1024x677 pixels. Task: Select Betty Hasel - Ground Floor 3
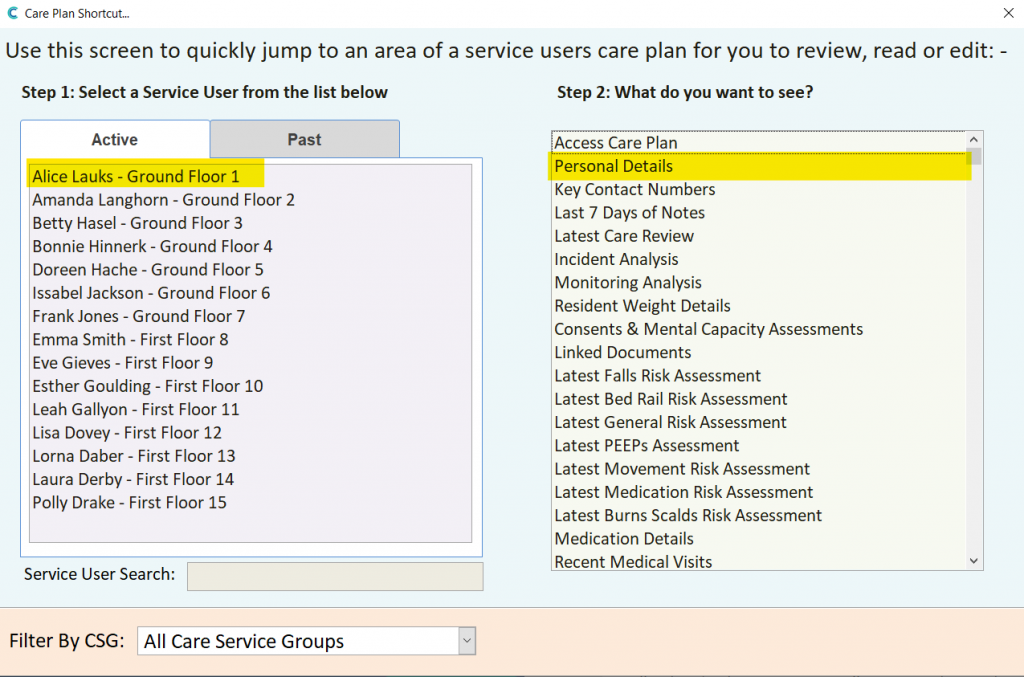137,223
